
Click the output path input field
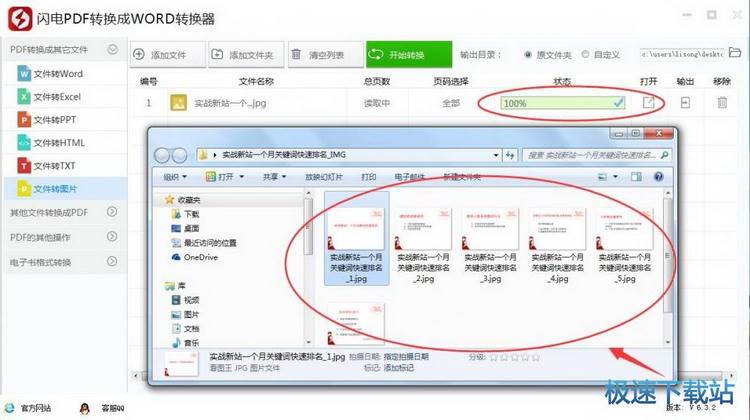click(x=682, y=54)
